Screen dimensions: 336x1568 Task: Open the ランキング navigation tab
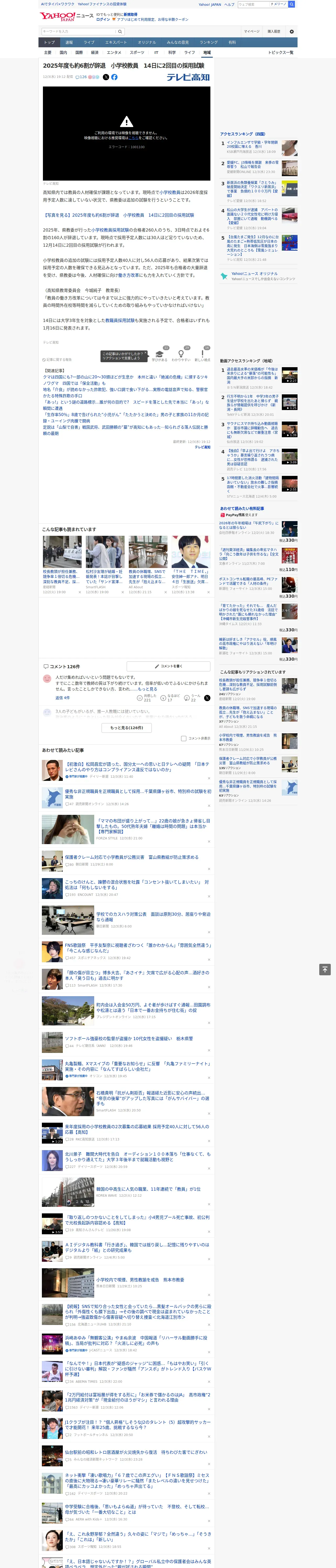click(209, 43)
